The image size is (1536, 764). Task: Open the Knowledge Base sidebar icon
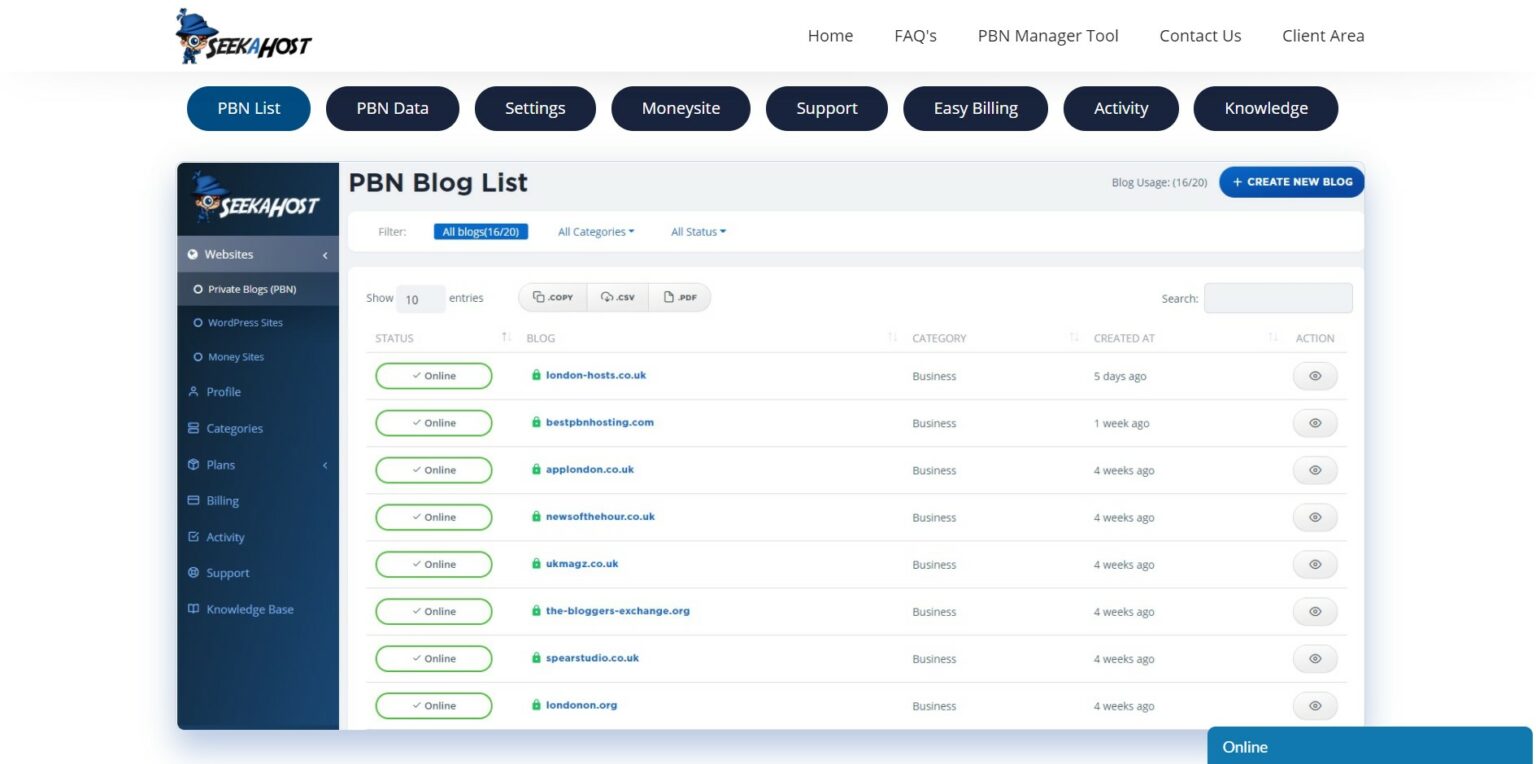[193, 609]
